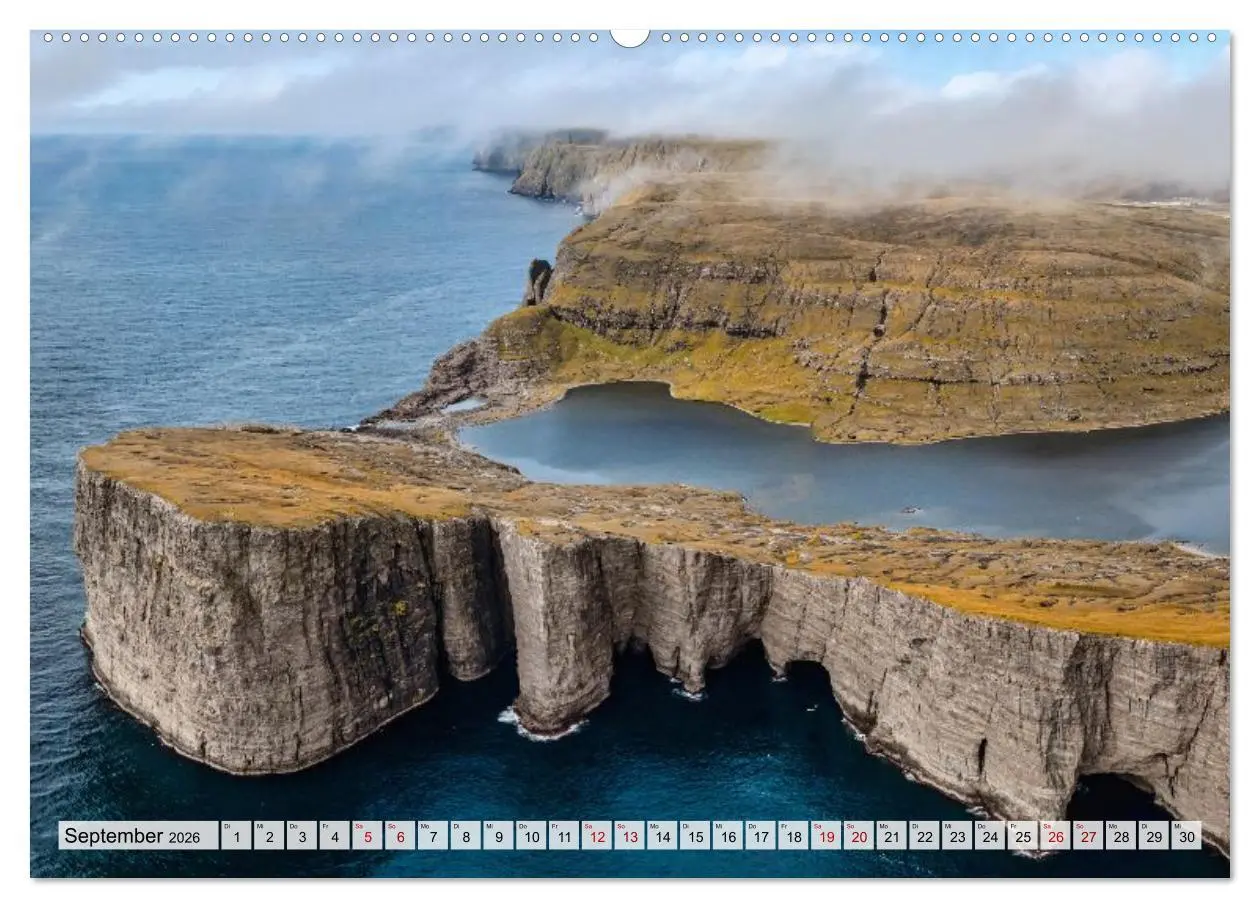Click date cell 24 (Do)
The height and width of the screenshot is (908, 1260).
pyautogui.click(x=989, y=836)
